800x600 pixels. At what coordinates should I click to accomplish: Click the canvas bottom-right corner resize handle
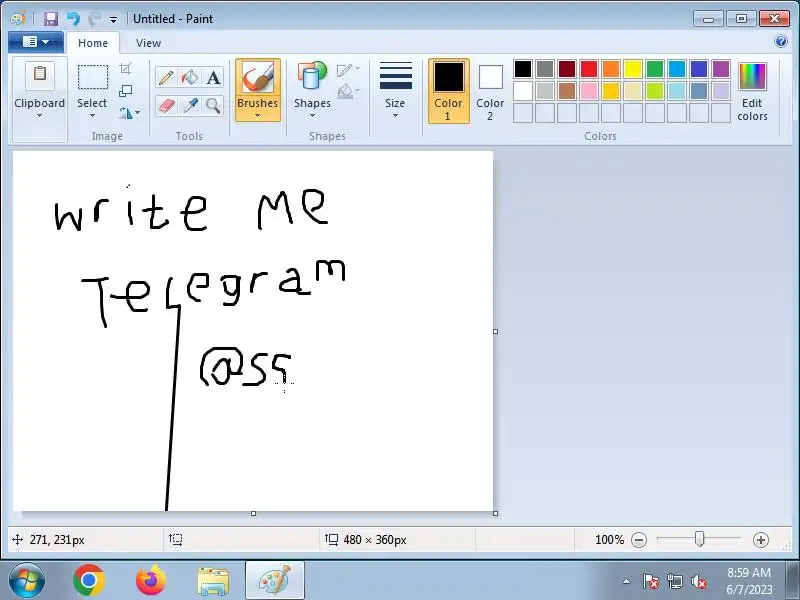pos(495,514)
